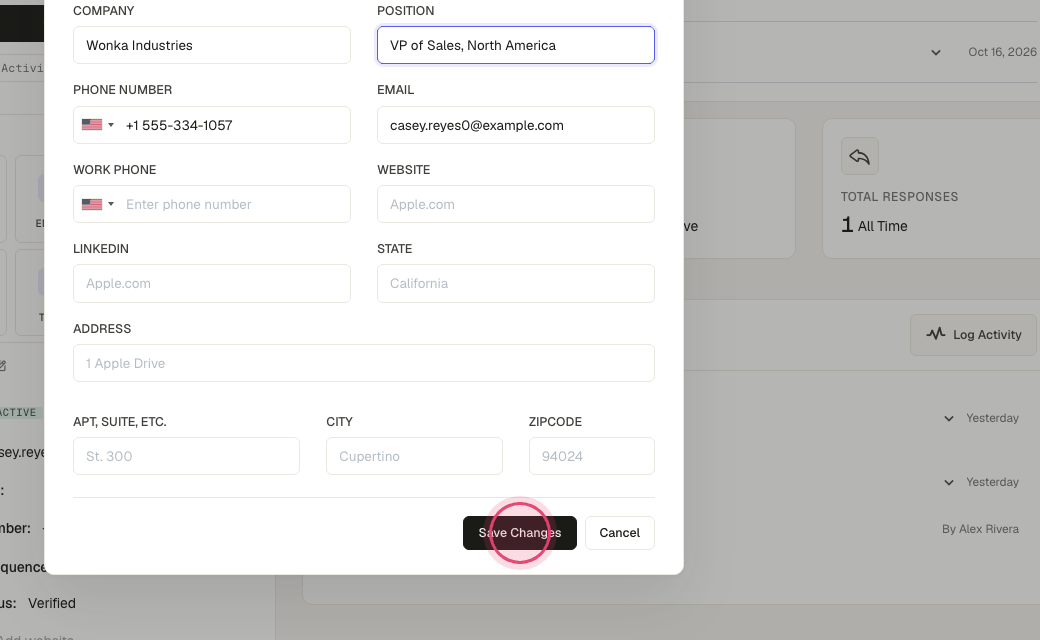The width and height of the screenshot is (1040, 640).
Task: Click the reply arrow icon above Total Responses
Action: coord(860,156)
